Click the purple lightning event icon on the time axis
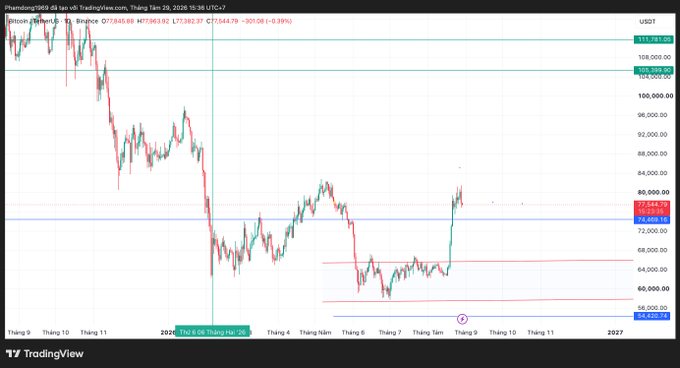Screen dimensions: 680x368 click(462, 319)
